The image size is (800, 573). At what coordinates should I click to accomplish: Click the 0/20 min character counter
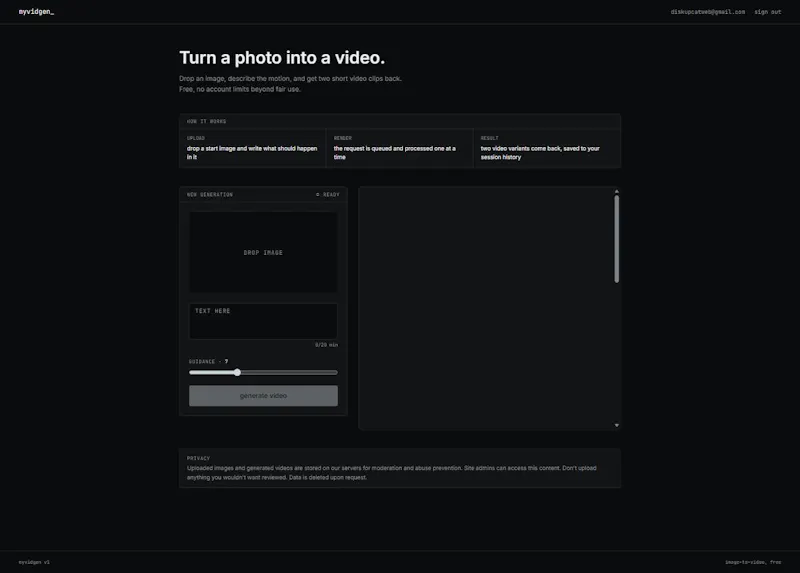[x=327, y=345]
